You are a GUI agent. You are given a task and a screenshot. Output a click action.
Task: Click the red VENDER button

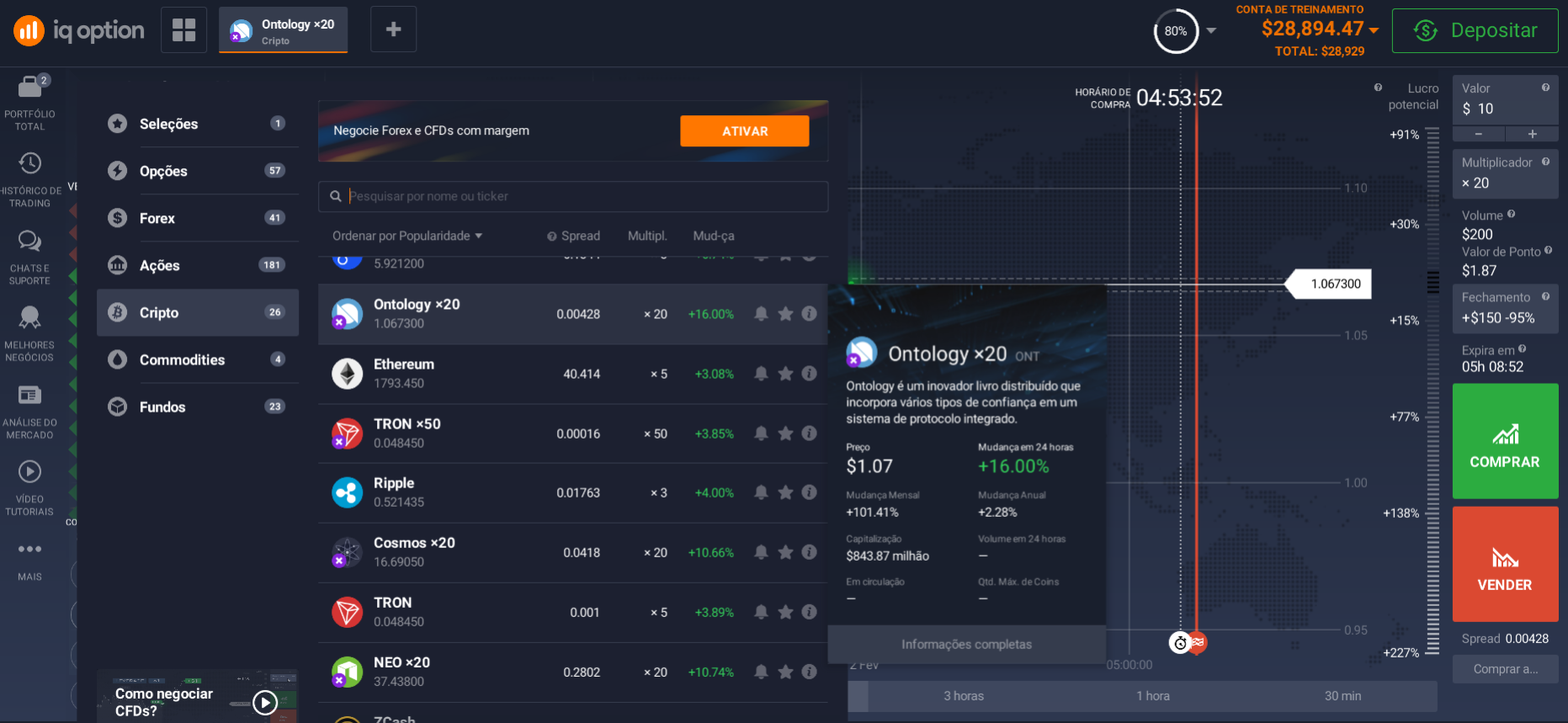pos(1505,564)
